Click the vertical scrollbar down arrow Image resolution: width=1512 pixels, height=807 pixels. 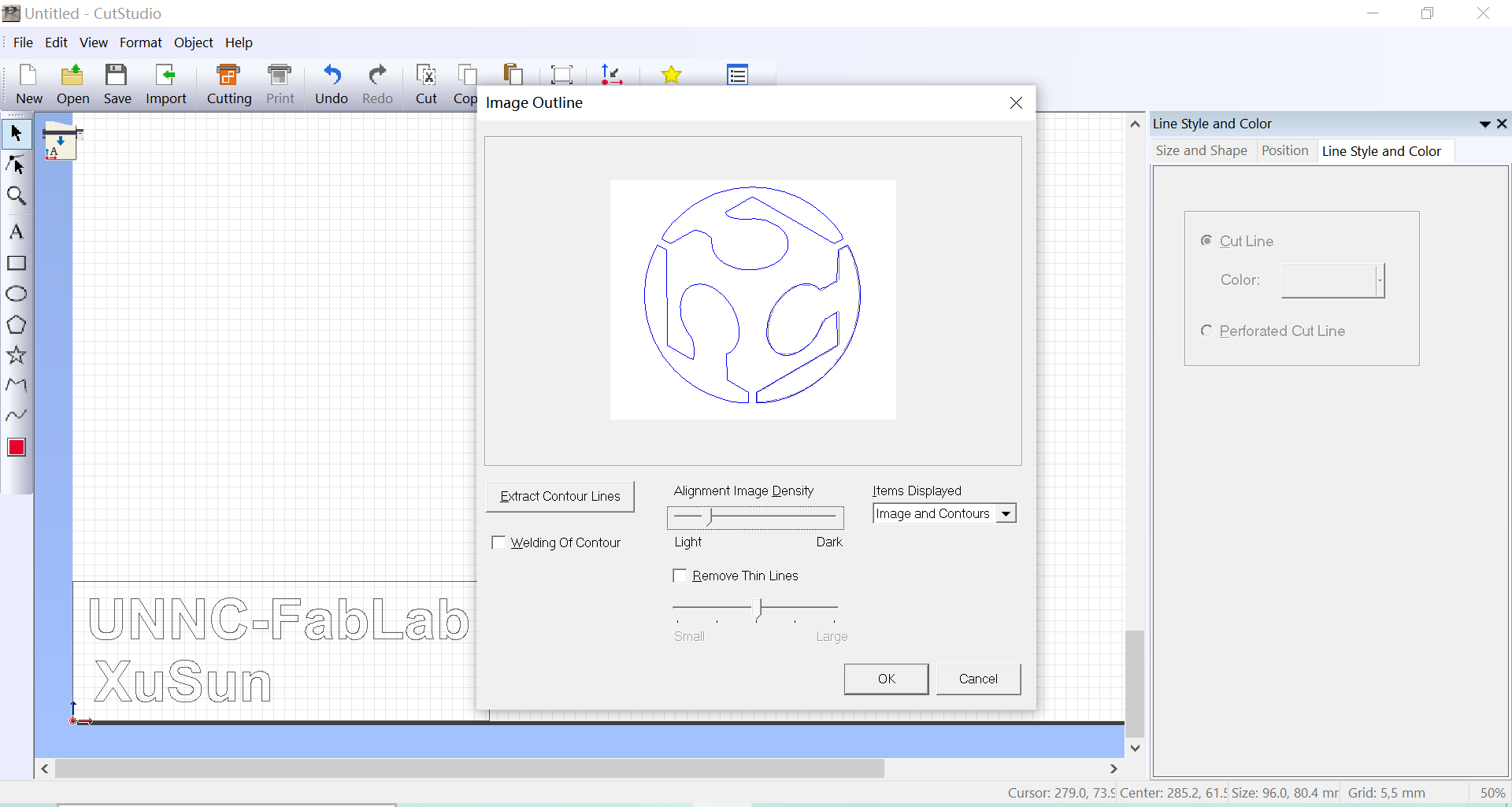coord(1135,748)
